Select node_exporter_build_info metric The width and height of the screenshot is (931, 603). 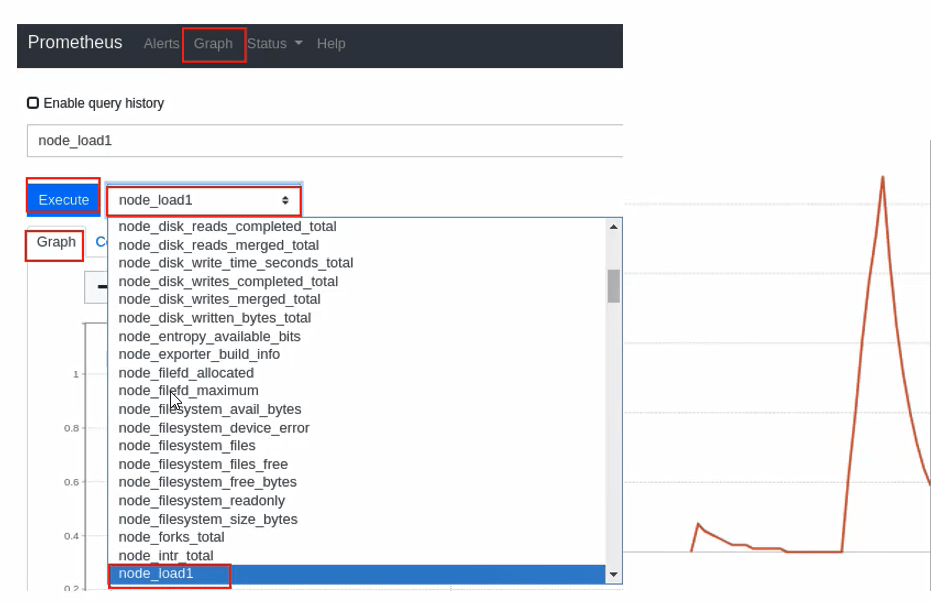[x=356, y=354]
